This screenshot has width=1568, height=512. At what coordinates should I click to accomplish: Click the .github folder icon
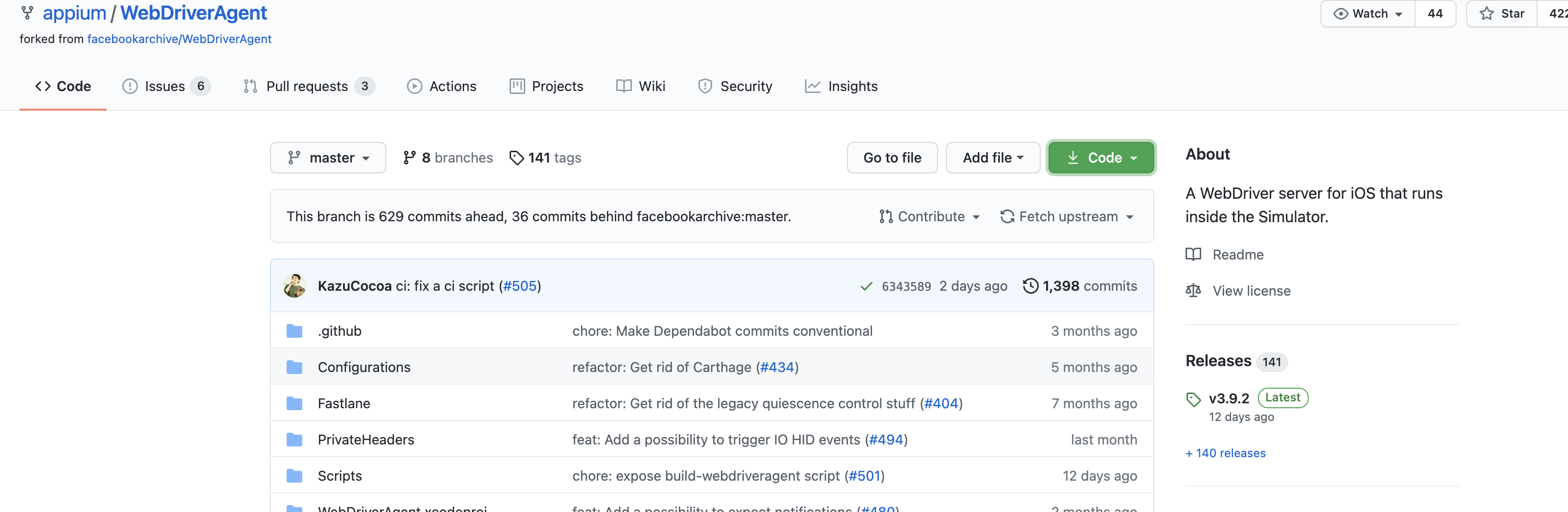click(x=294, y=331)
